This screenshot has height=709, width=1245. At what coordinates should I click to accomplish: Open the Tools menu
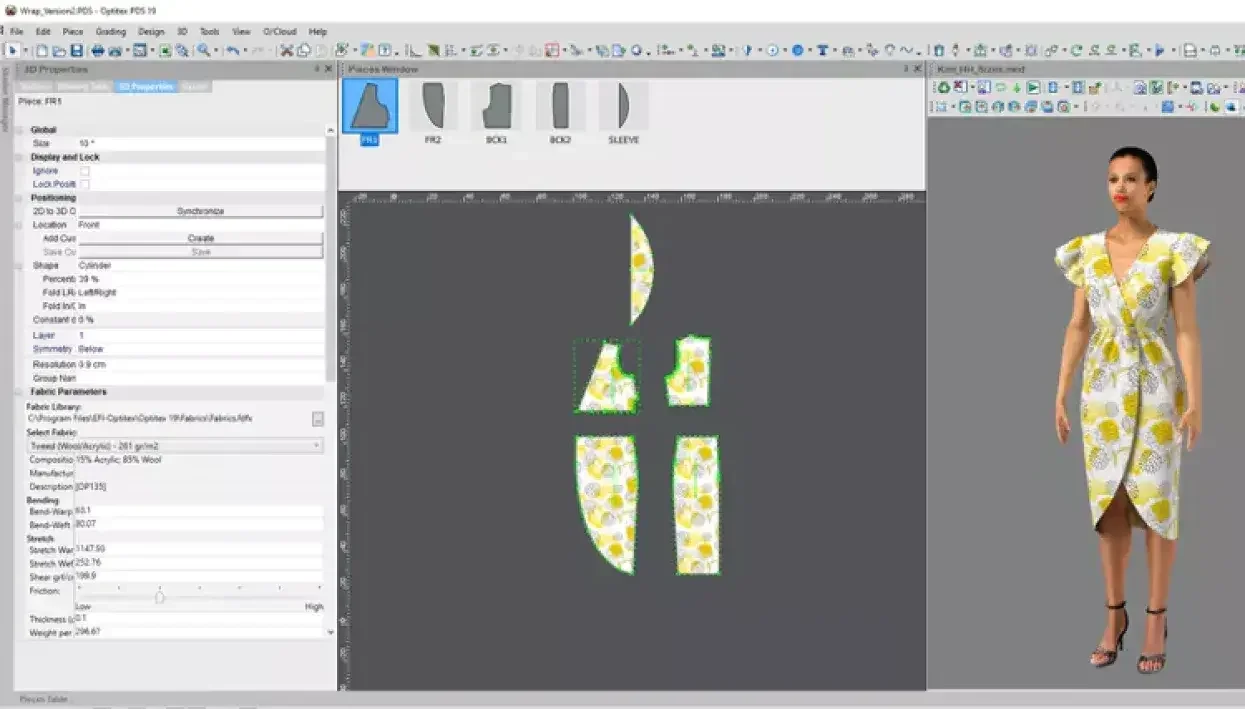coord(209,32)
